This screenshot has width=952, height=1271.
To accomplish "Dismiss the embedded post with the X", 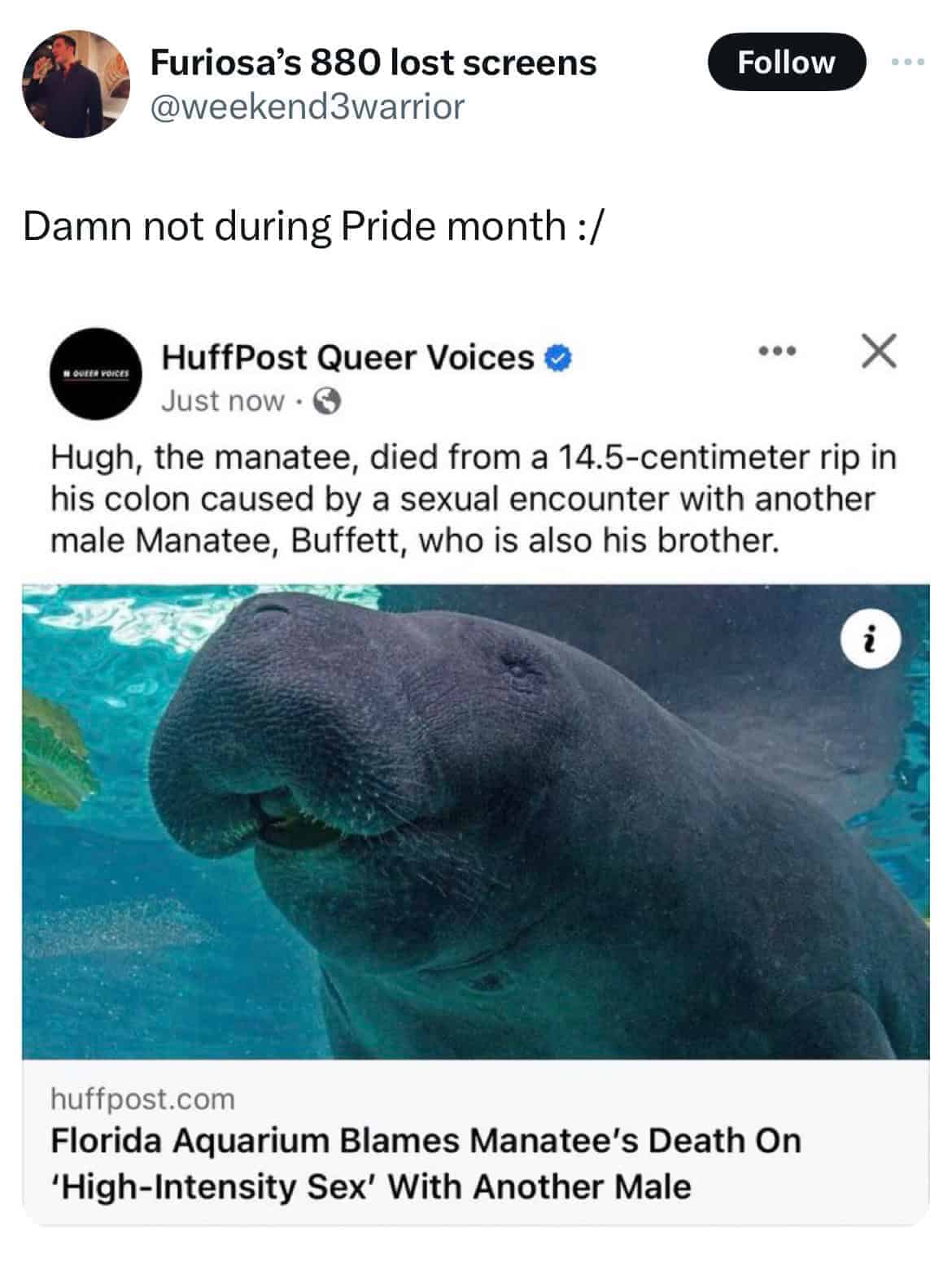I will coord(878,352).
